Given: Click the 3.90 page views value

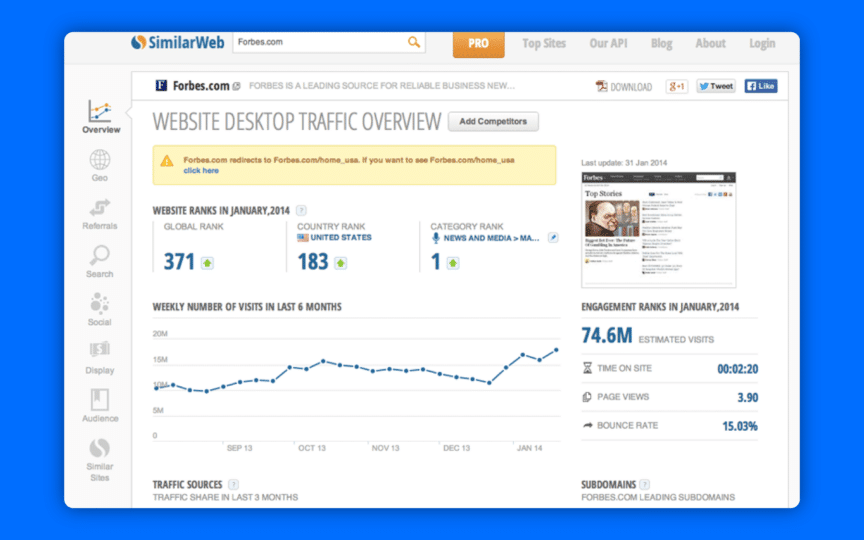Looking at the screenshot, I should click(747, 397).
